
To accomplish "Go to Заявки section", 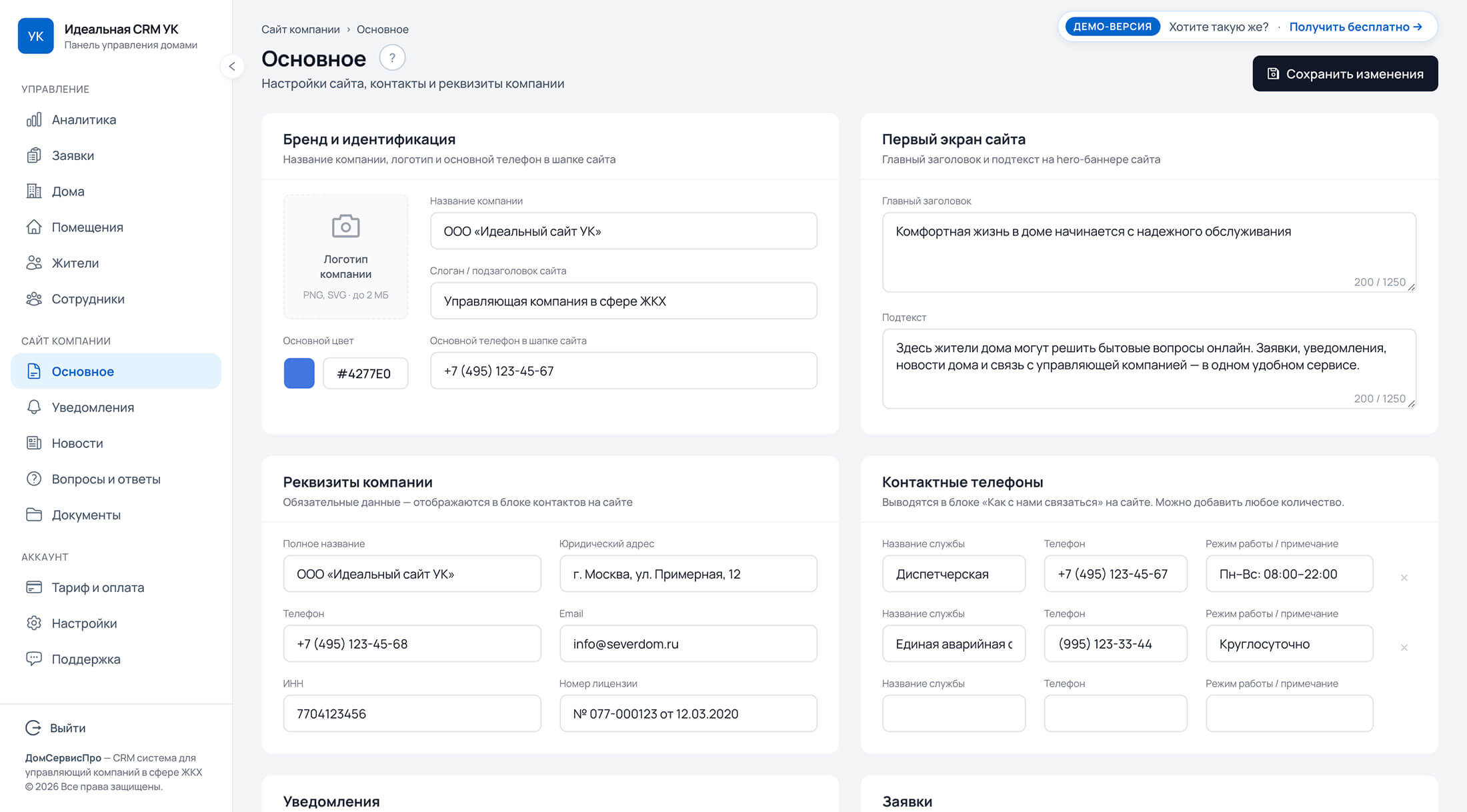I will 116,155.
